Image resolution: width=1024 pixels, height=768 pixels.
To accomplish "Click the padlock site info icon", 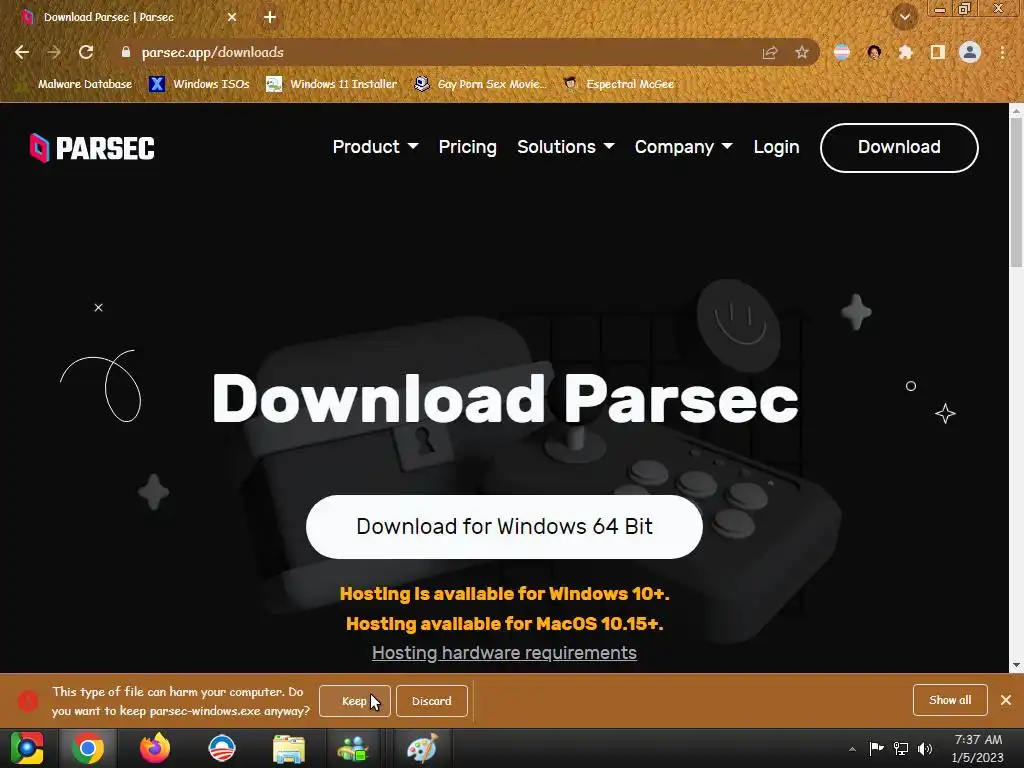I will point(126,52).
